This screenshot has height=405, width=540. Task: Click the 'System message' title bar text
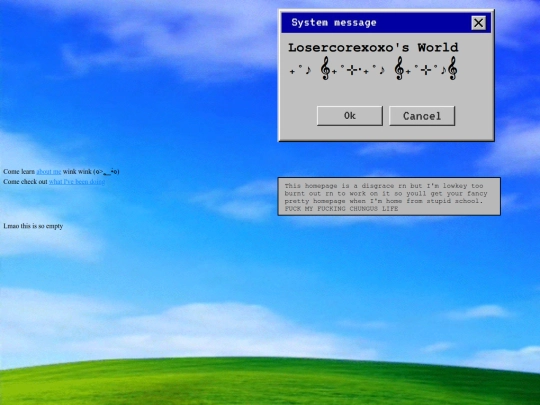(334, 23)
